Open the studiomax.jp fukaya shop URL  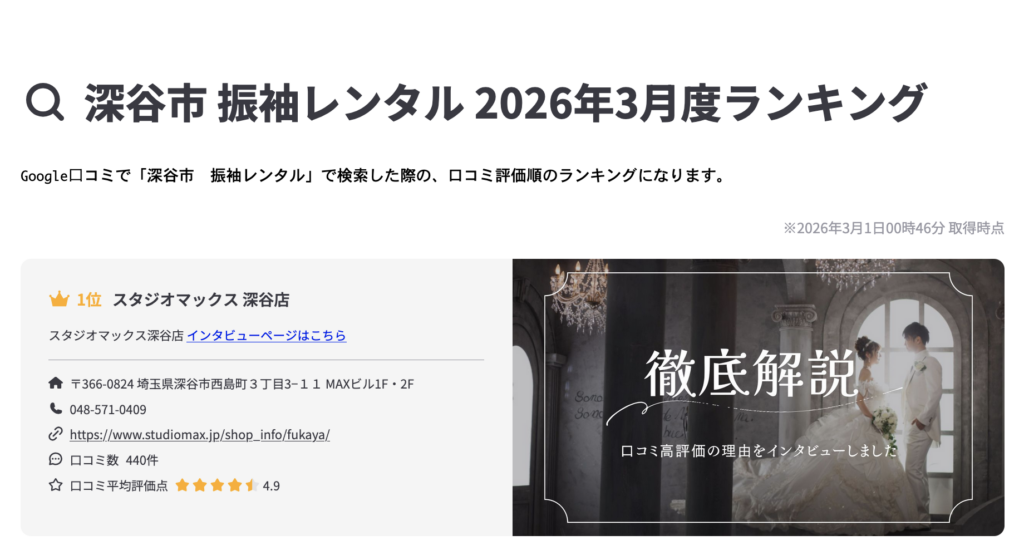coord(200,434)
